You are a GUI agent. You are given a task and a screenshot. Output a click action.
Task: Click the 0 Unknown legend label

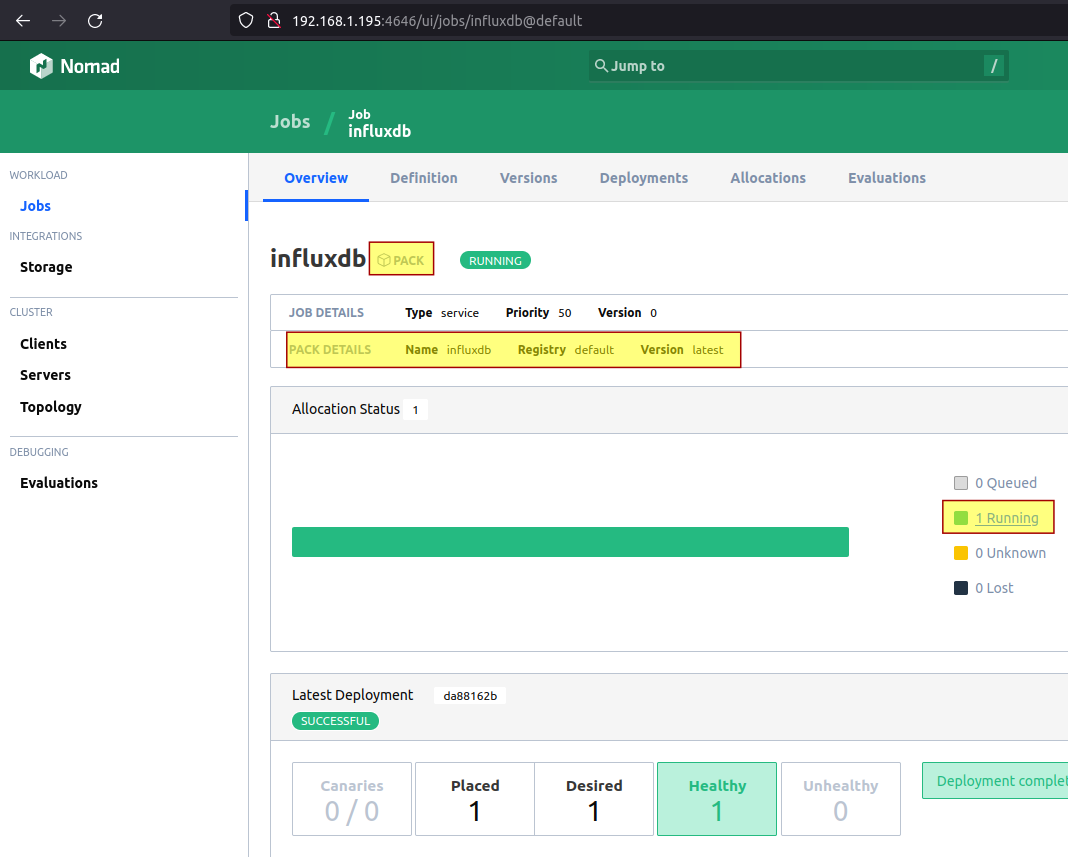[x=1011, y=553]
